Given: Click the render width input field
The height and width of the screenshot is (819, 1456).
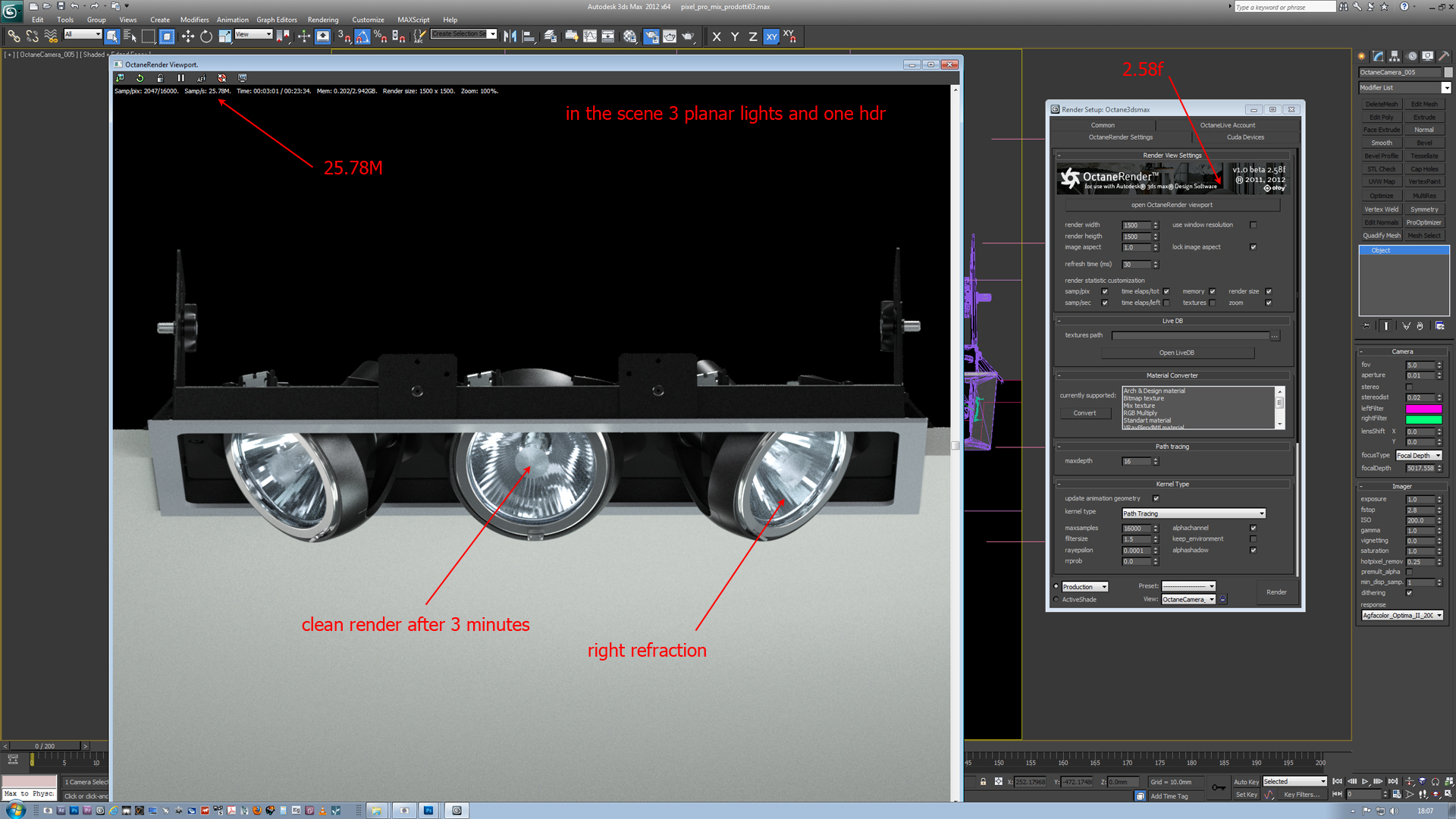Looking at the screenshot, I should [1135, 225].
